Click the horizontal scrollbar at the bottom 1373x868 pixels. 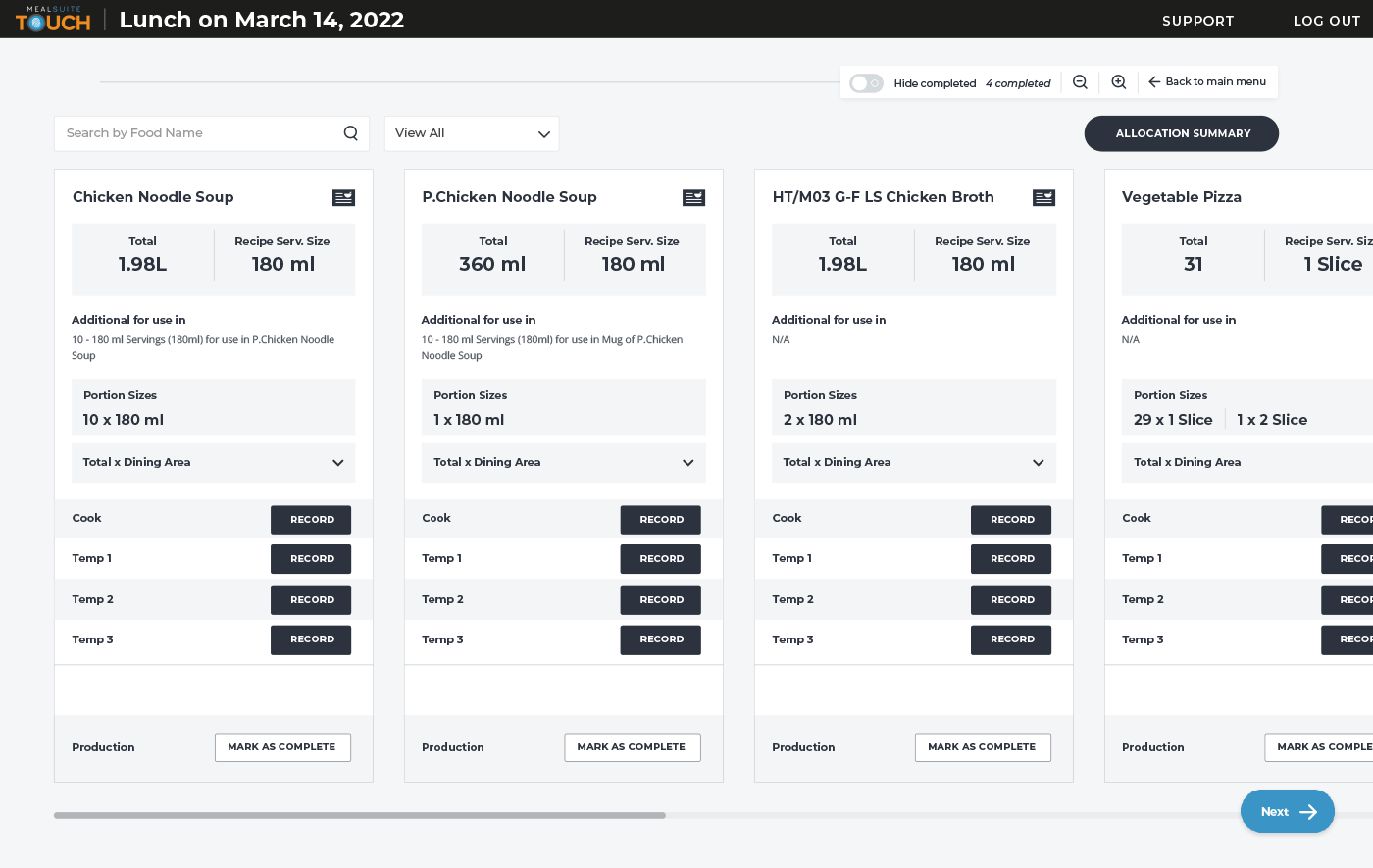(x=359, y=814)
